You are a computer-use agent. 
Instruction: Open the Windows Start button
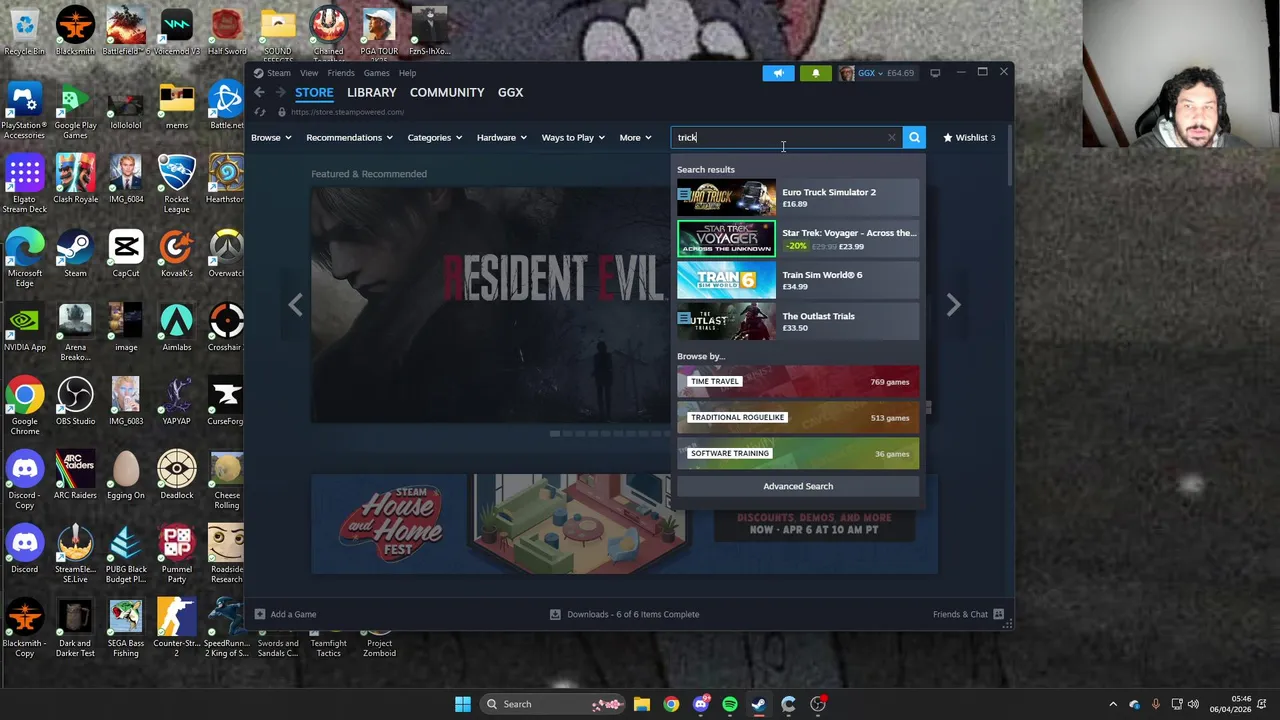tap(462, 704)
